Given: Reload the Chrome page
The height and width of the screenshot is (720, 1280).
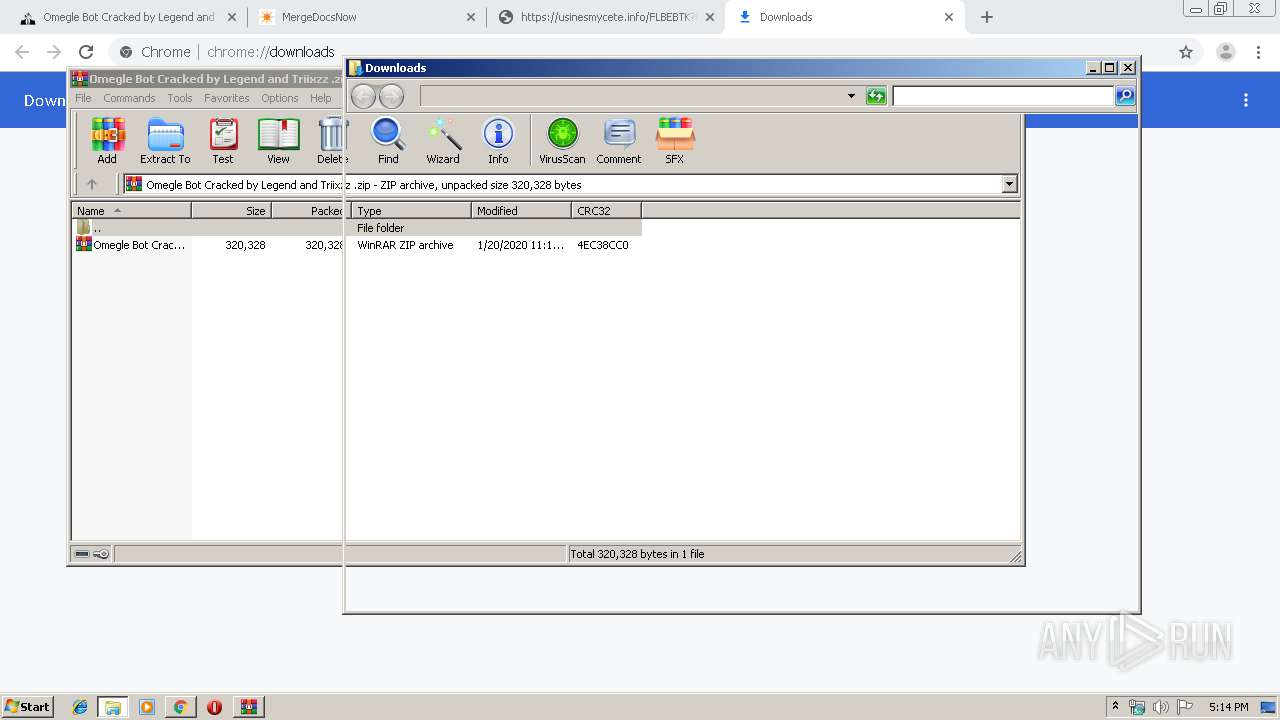Looking at the screenshot, I should [86, 52].
